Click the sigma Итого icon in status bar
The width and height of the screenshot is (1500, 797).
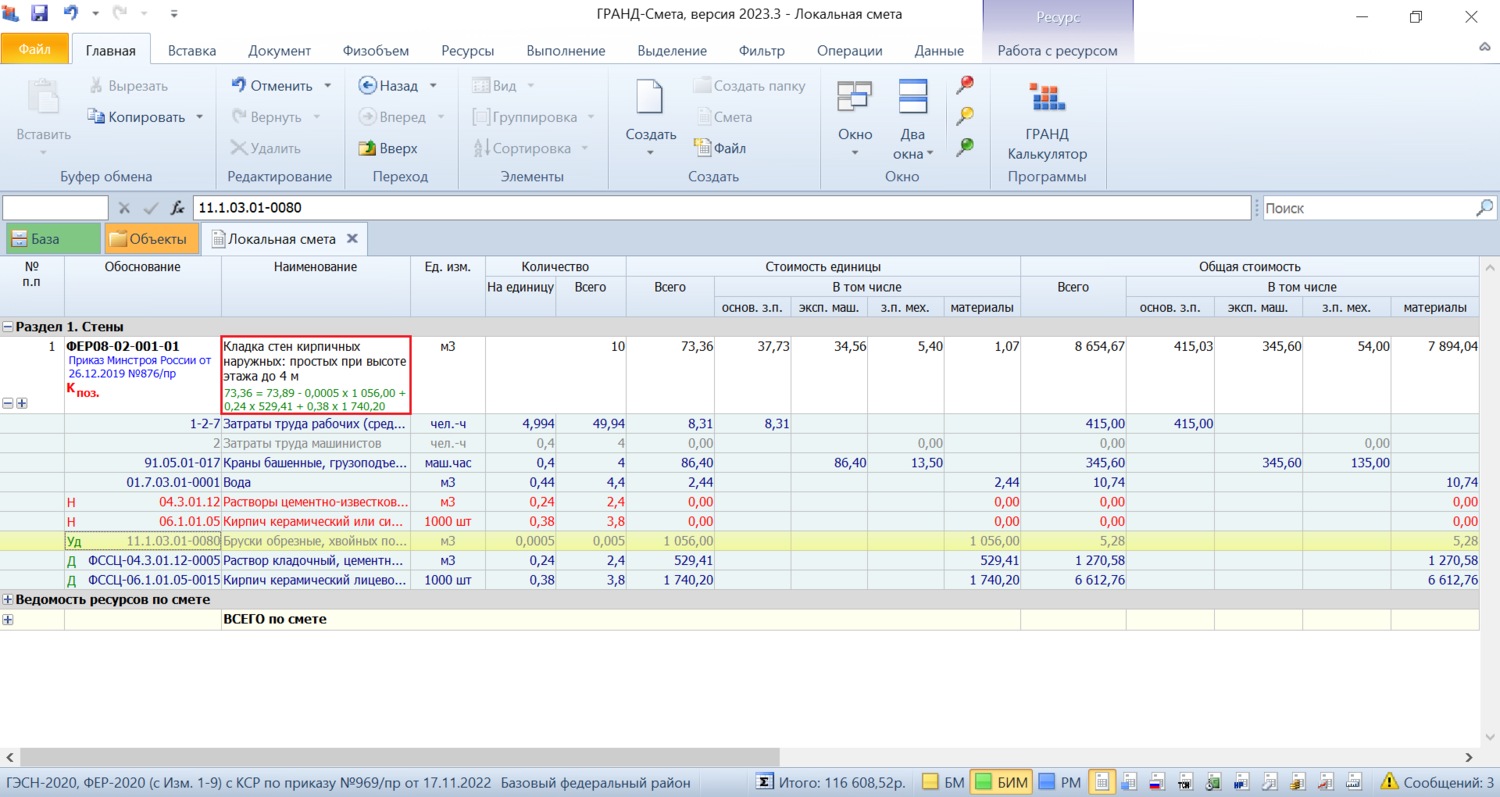pyautogui.click(x=764, y=782)
